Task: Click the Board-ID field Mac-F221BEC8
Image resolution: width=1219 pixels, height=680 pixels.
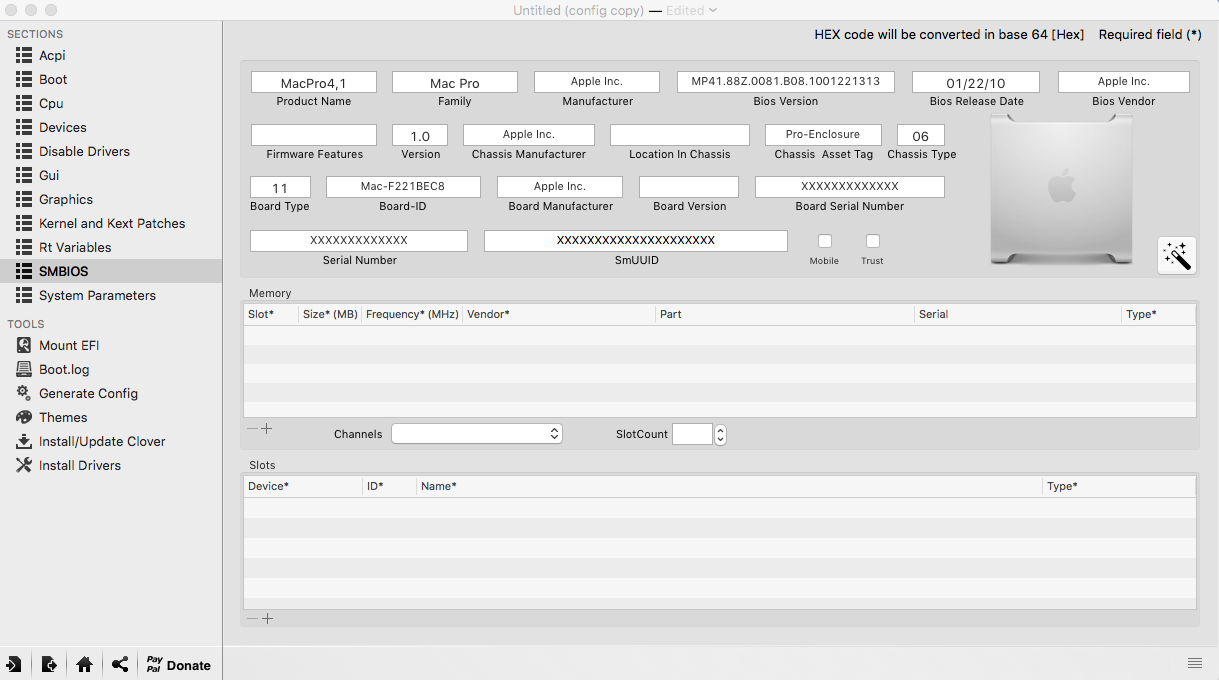Action: pyautogui.click(x=403, y=187)
